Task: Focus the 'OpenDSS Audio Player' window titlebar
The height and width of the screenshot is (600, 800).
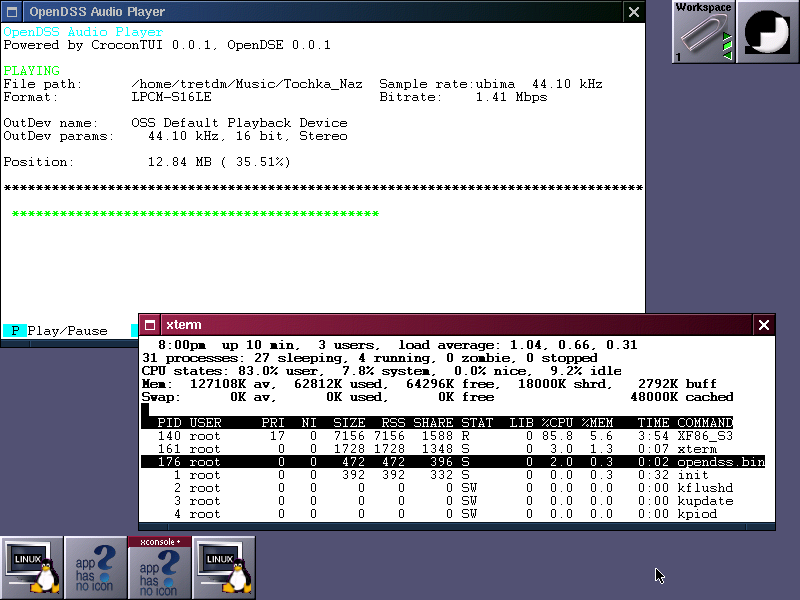Action: pyautogui.click(x=322, y=12)
